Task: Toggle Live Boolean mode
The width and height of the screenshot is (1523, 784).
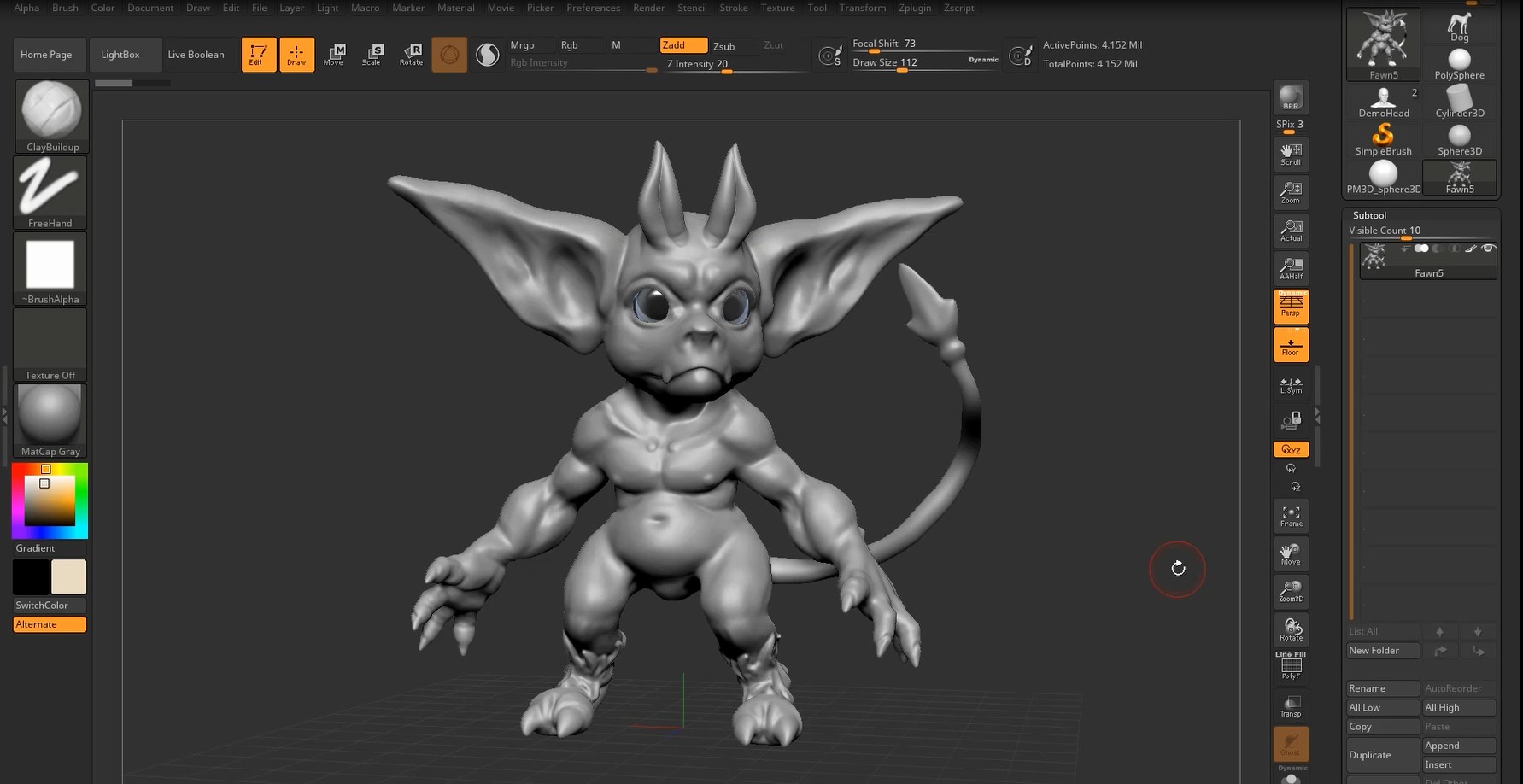Action: (x=196, y=55)
